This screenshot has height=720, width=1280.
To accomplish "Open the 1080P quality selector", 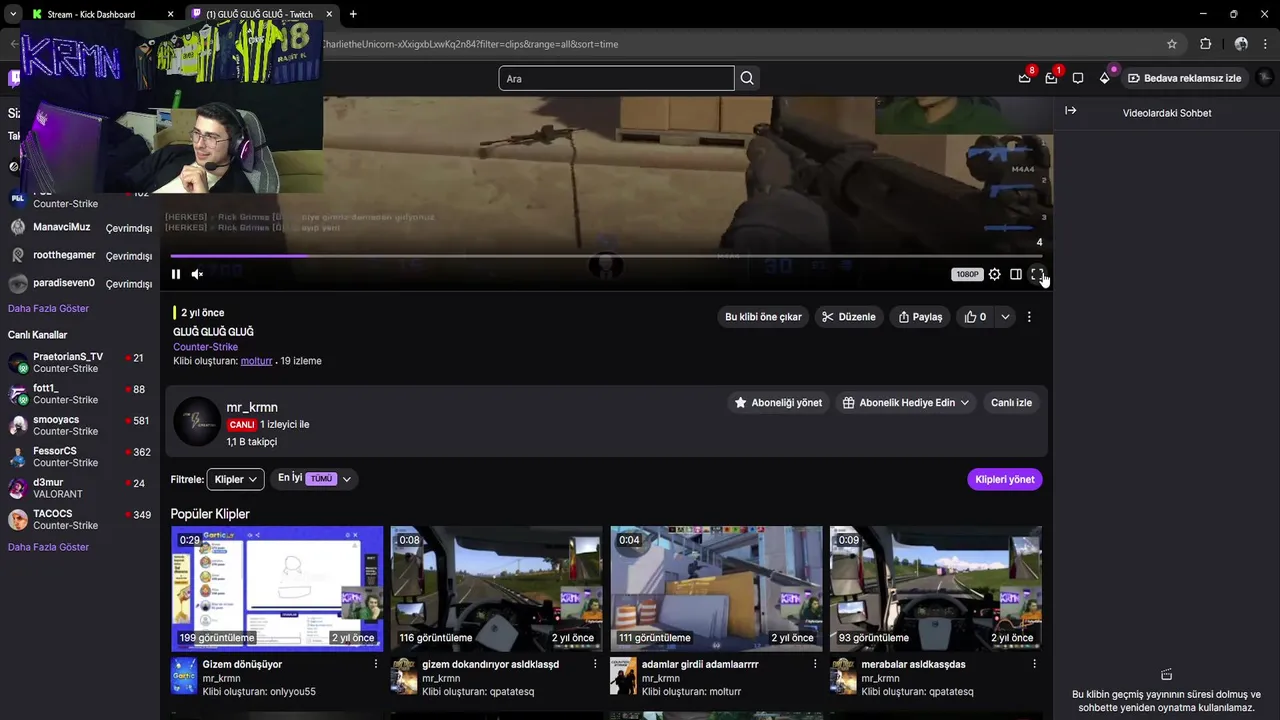I will point(967,274).
